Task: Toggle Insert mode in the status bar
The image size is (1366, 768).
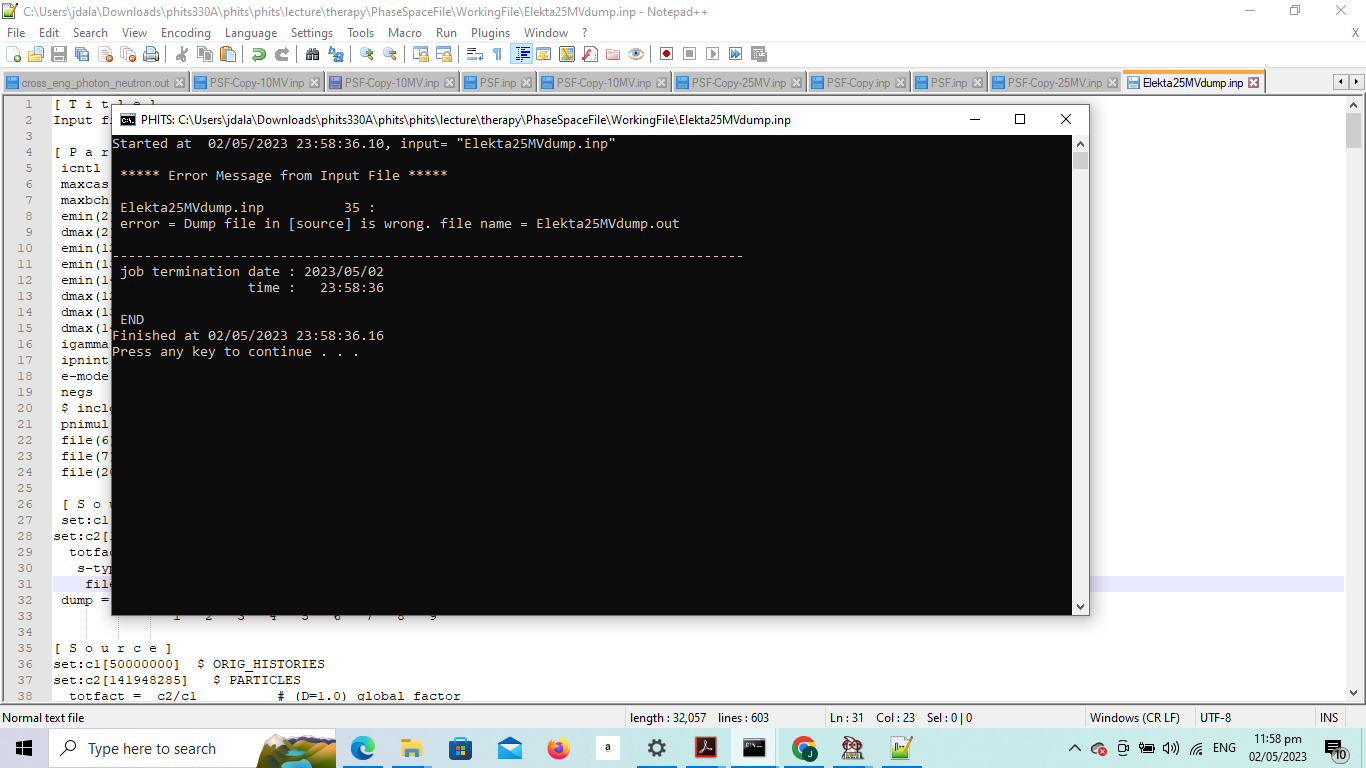Action: coord(1329,717)
